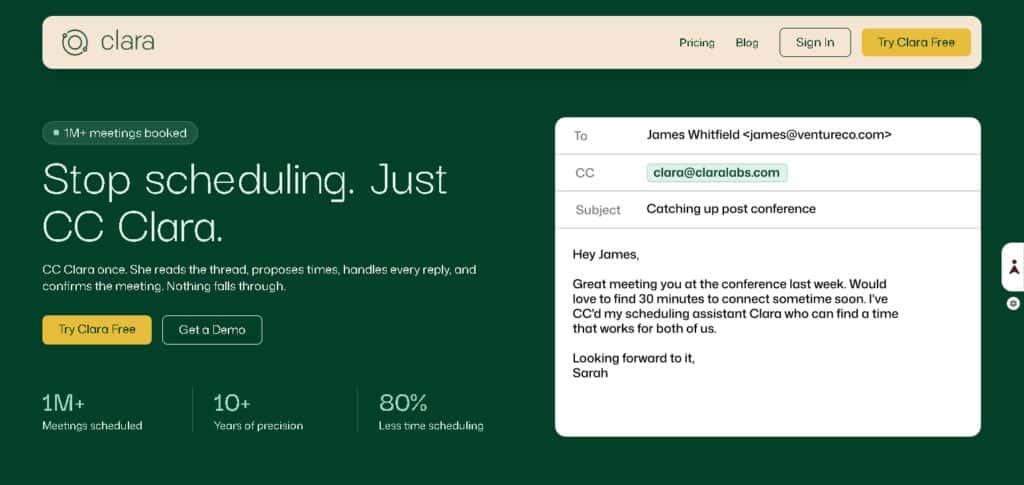
Task: Click the 'CC' field label
Action: (584, 173)
